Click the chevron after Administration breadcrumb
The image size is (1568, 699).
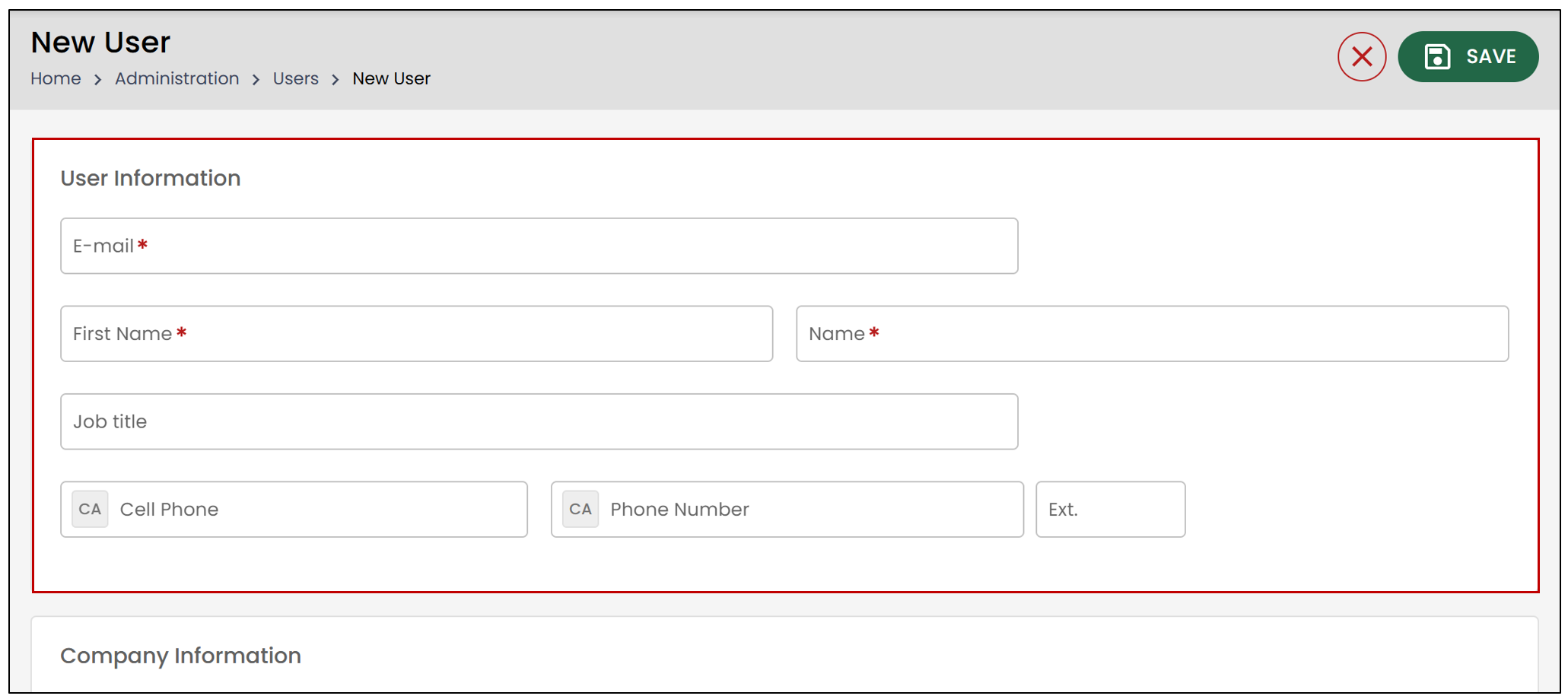pyautogui.click(x=256, y=79)
